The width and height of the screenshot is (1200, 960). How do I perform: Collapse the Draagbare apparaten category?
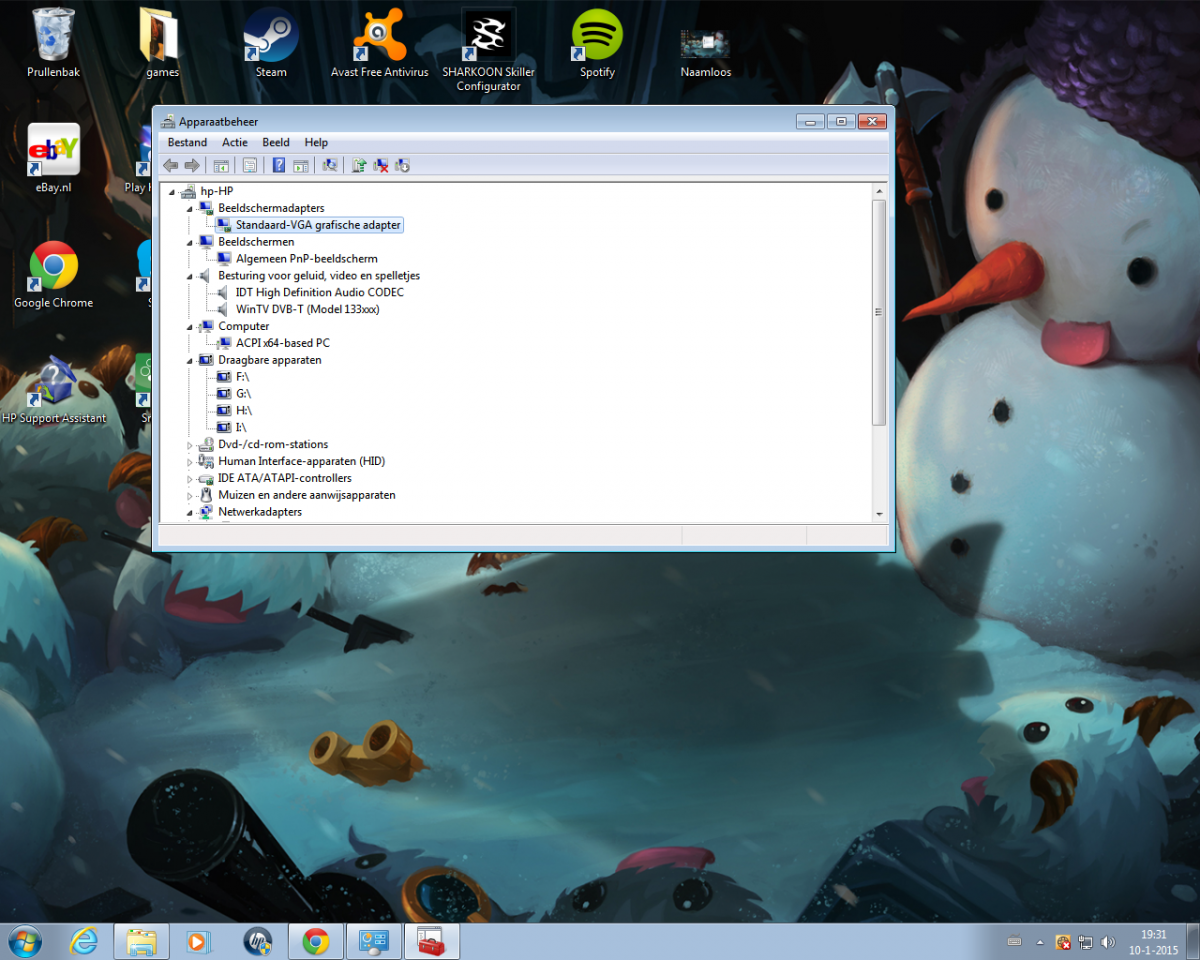(190, 360)
